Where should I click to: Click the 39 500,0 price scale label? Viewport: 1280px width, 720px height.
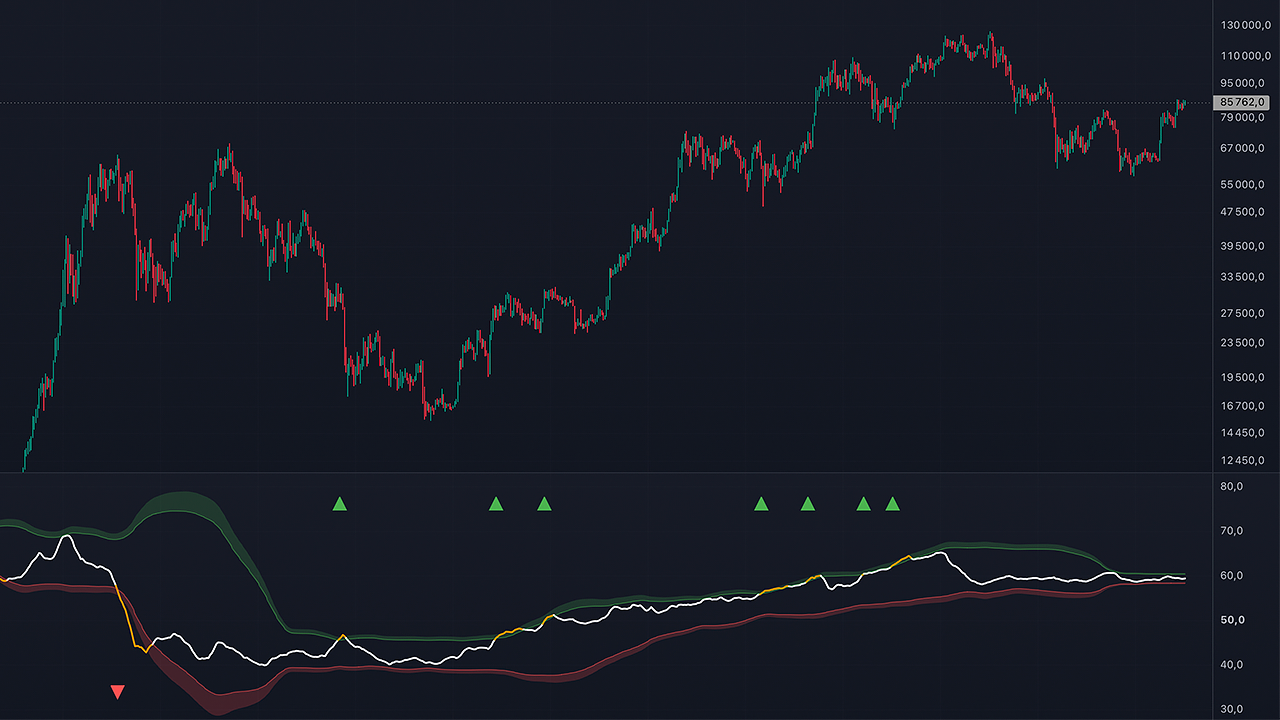(1245, 245)
